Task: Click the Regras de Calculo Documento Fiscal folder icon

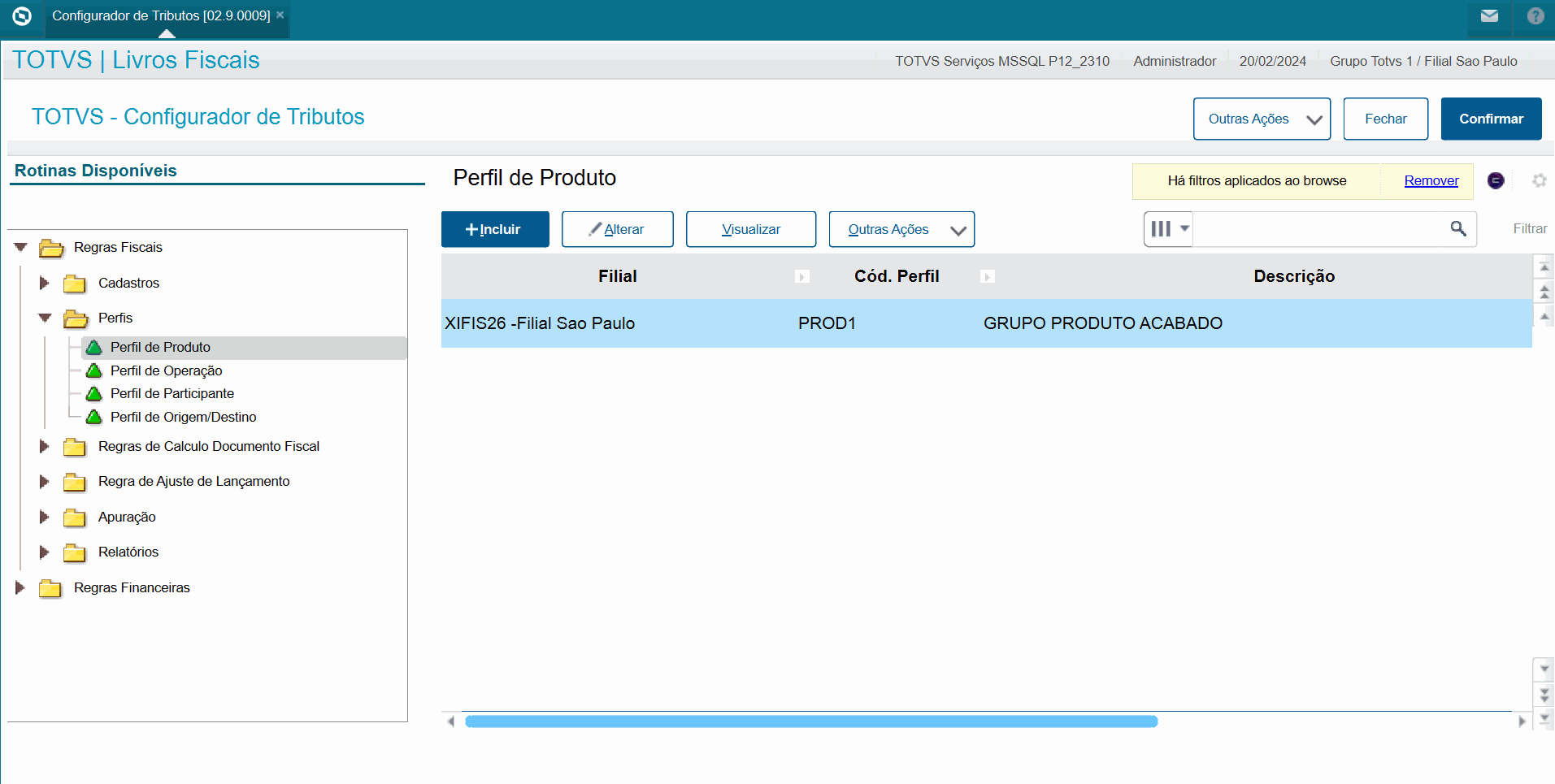Action: [x=75, y=447]
